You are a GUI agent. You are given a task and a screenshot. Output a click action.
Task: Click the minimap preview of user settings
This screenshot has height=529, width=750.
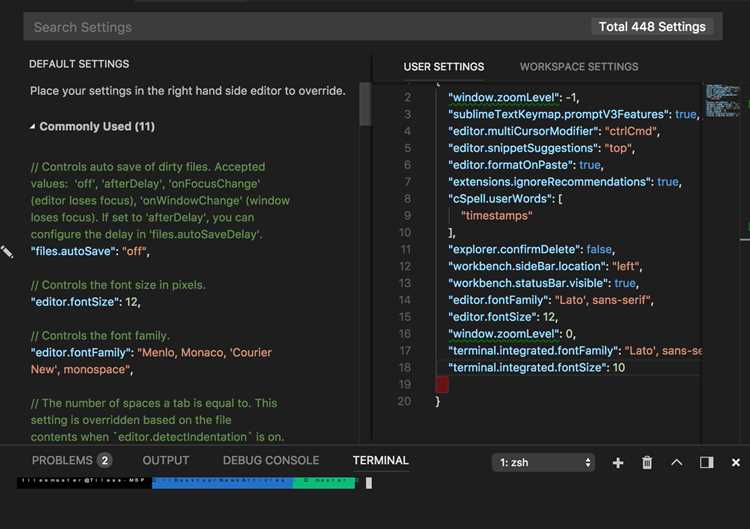click(722, 100)
